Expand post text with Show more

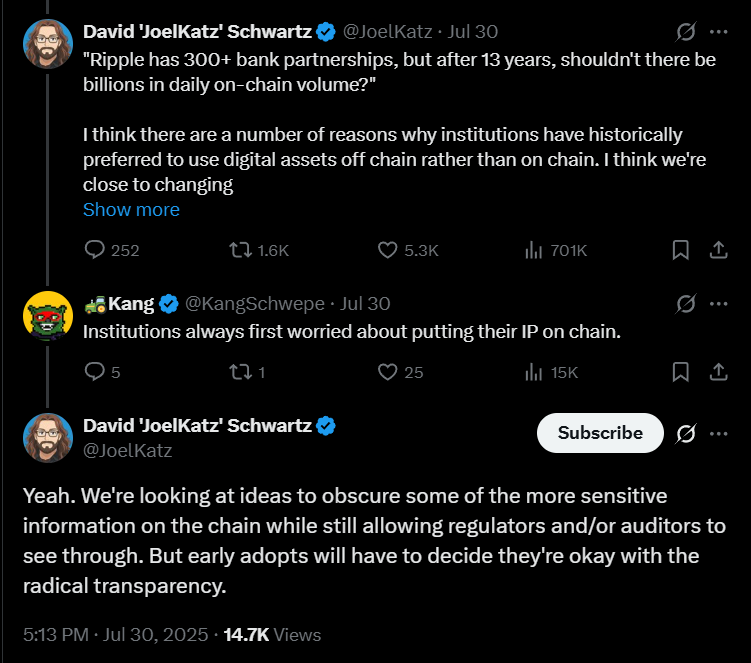click(131, 209)
